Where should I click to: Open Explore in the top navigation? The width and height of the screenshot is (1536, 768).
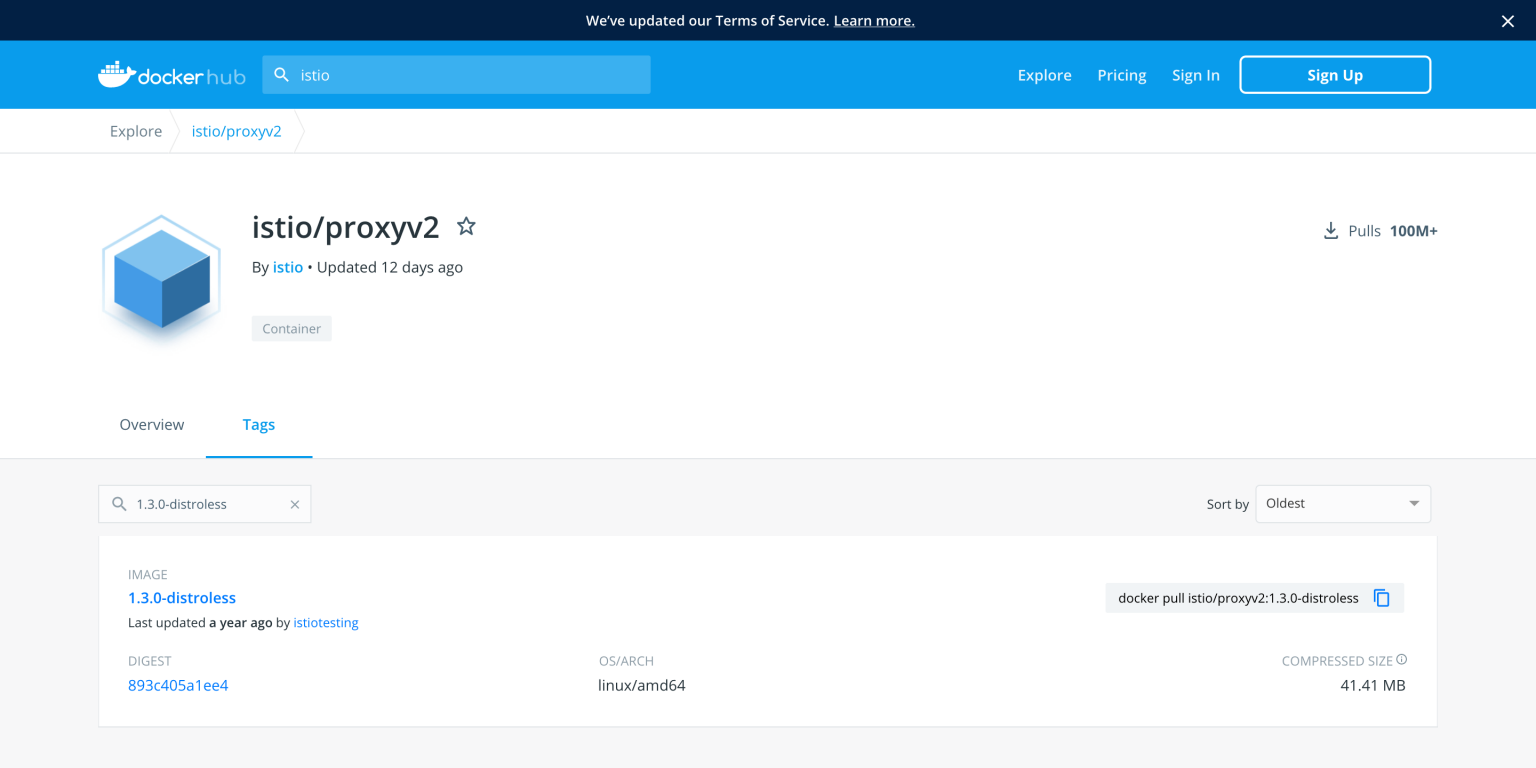(1045, 75)
